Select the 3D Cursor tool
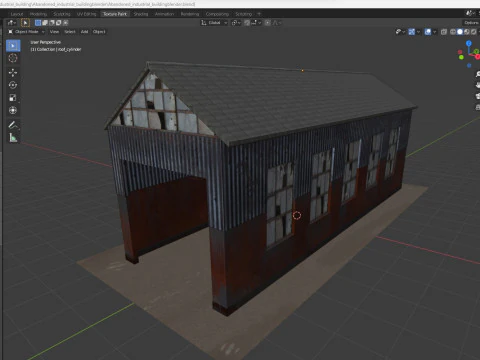The width and height of the screenshot is (480, 360). (13, 58)
